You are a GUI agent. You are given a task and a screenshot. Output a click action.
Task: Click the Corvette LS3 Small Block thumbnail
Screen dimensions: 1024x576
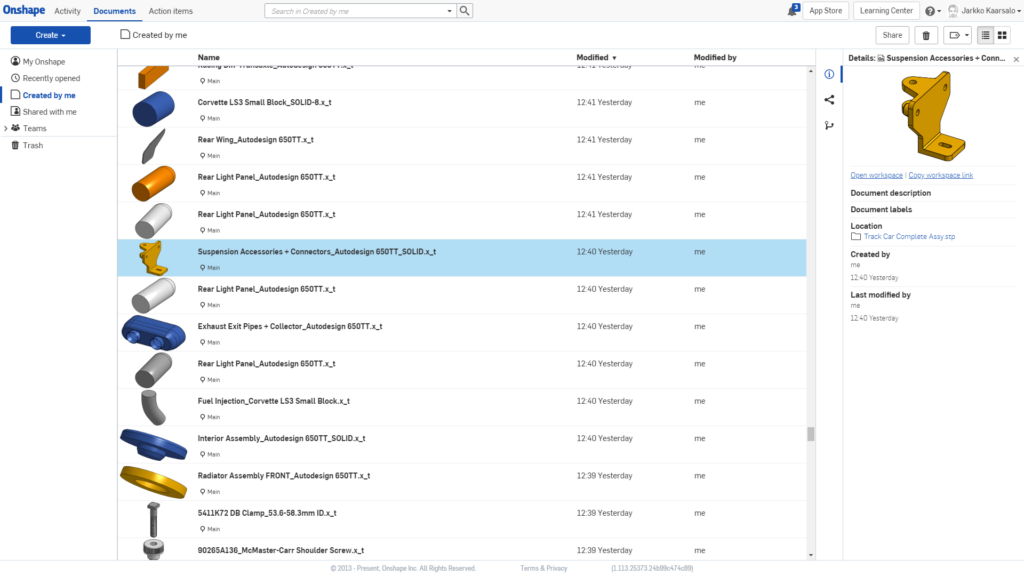click(x=153, y=109)
